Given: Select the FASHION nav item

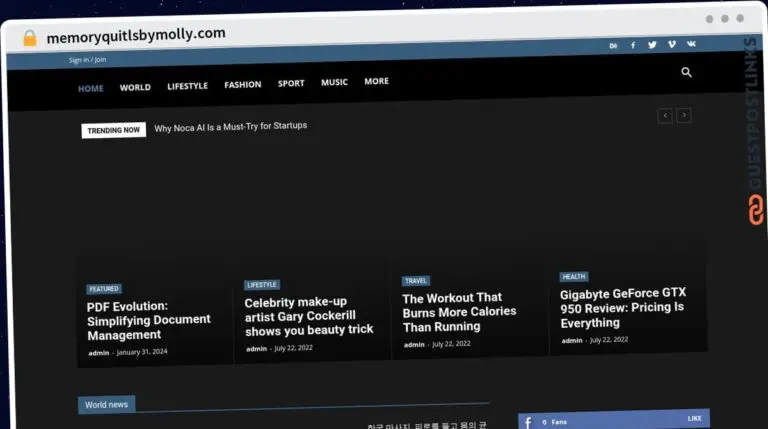Looking at the screenshot, I should click(242, 85).
